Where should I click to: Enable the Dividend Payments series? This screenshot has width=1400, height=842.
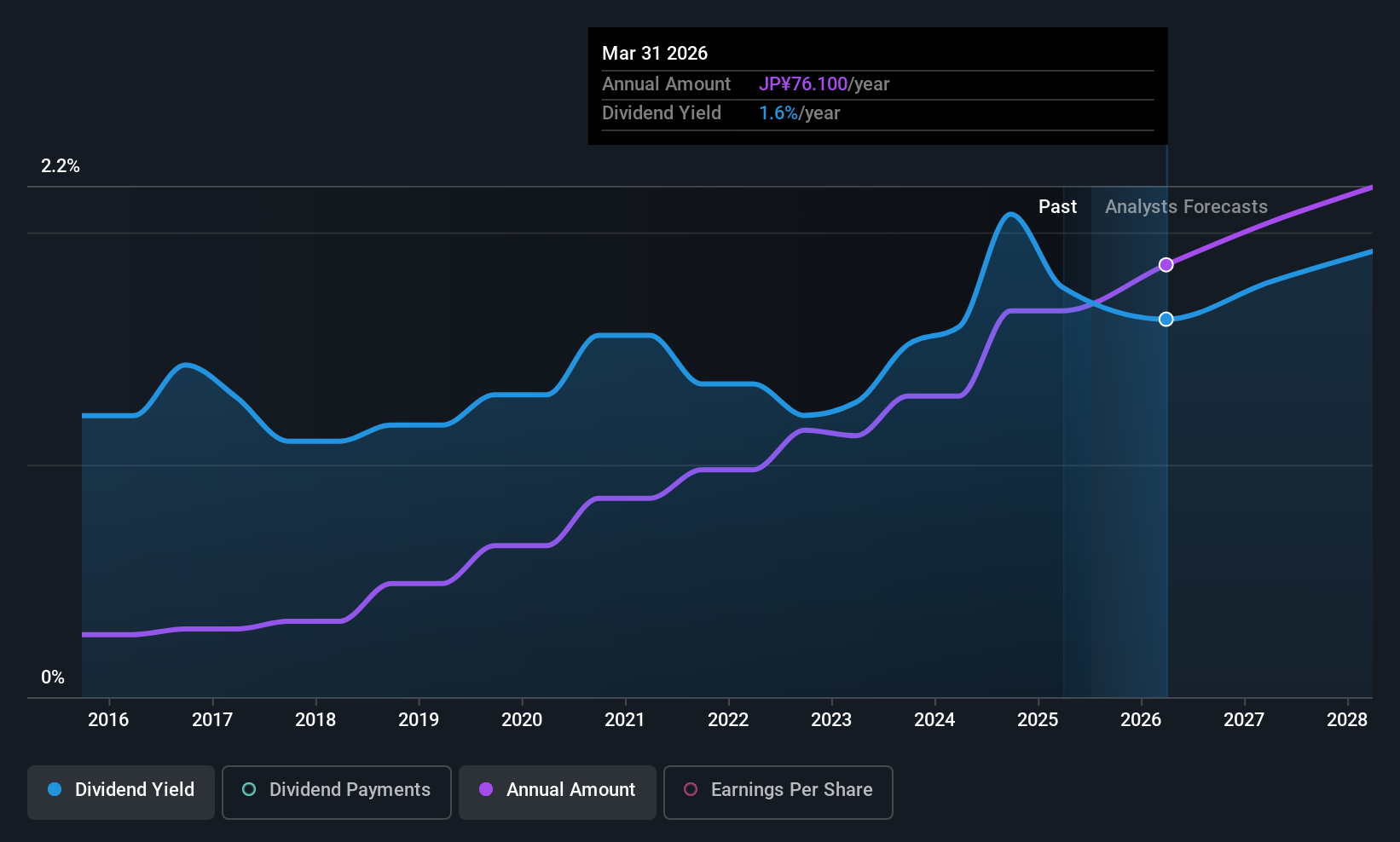[337, 793]
